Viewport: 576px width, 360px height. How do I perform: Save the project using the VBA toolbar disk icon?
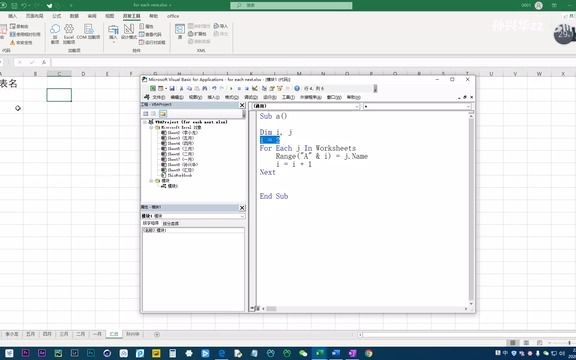[172, 88]
